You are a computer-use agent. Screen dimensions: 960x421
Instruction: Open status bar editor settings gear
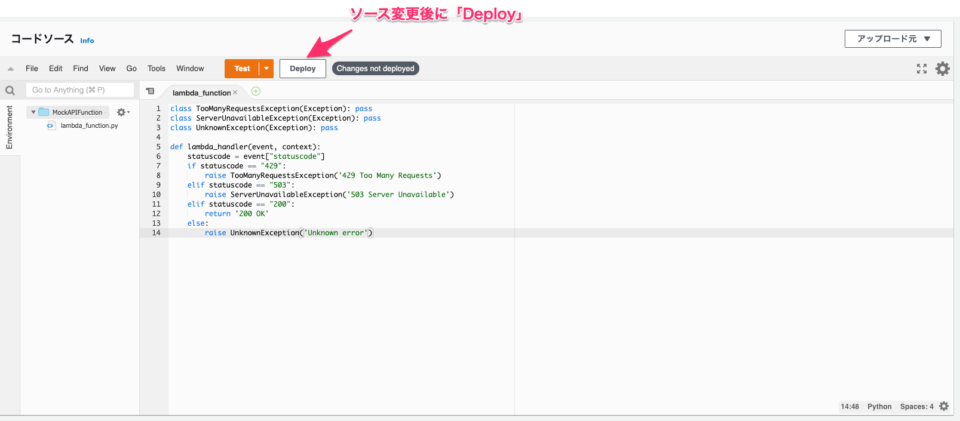(x=944, y=406)
